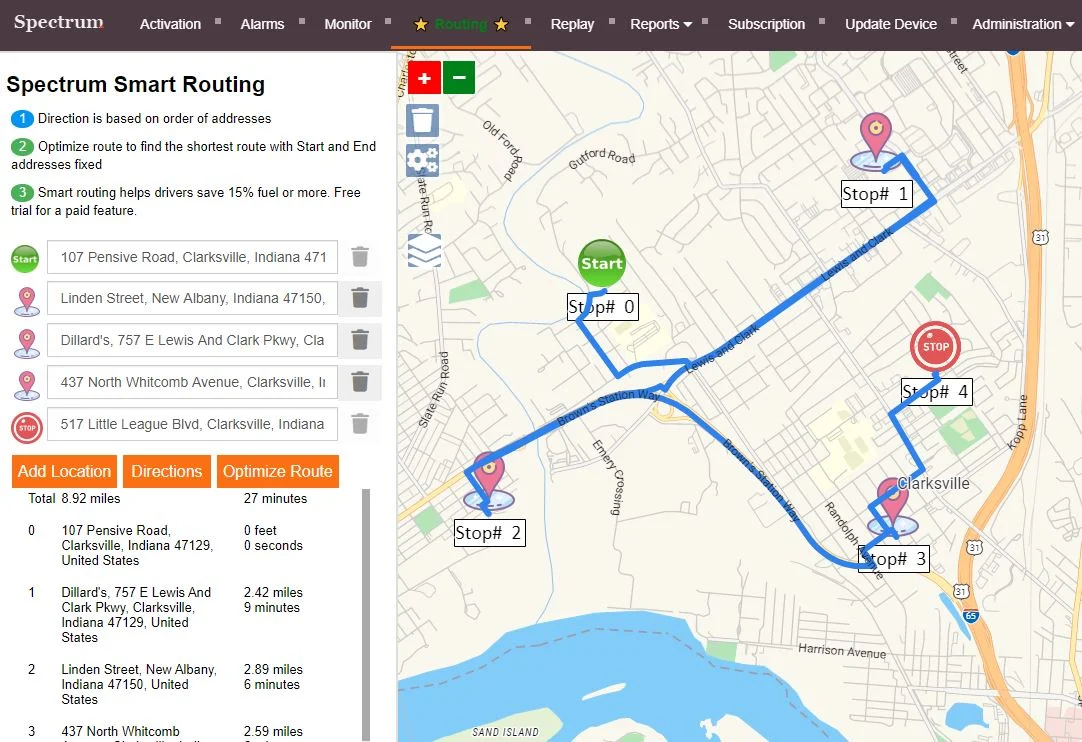This screenshot has height=742, width=1082.
Task: Go to the Replay page
Action: coord(572,24)
